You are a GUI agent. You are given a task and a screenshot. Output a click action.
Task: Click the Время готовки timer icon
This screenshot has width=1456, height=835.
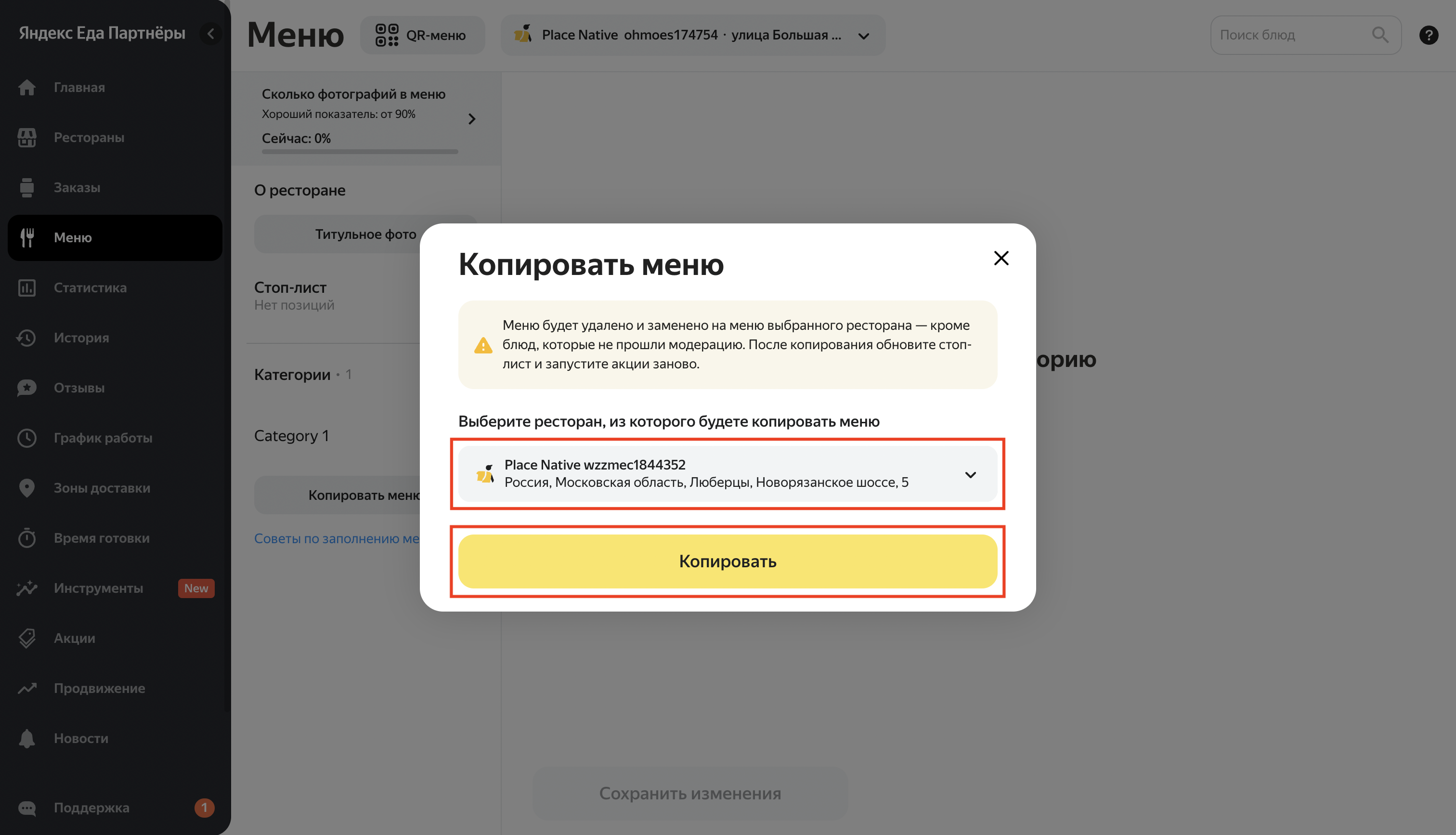(27, 538)
